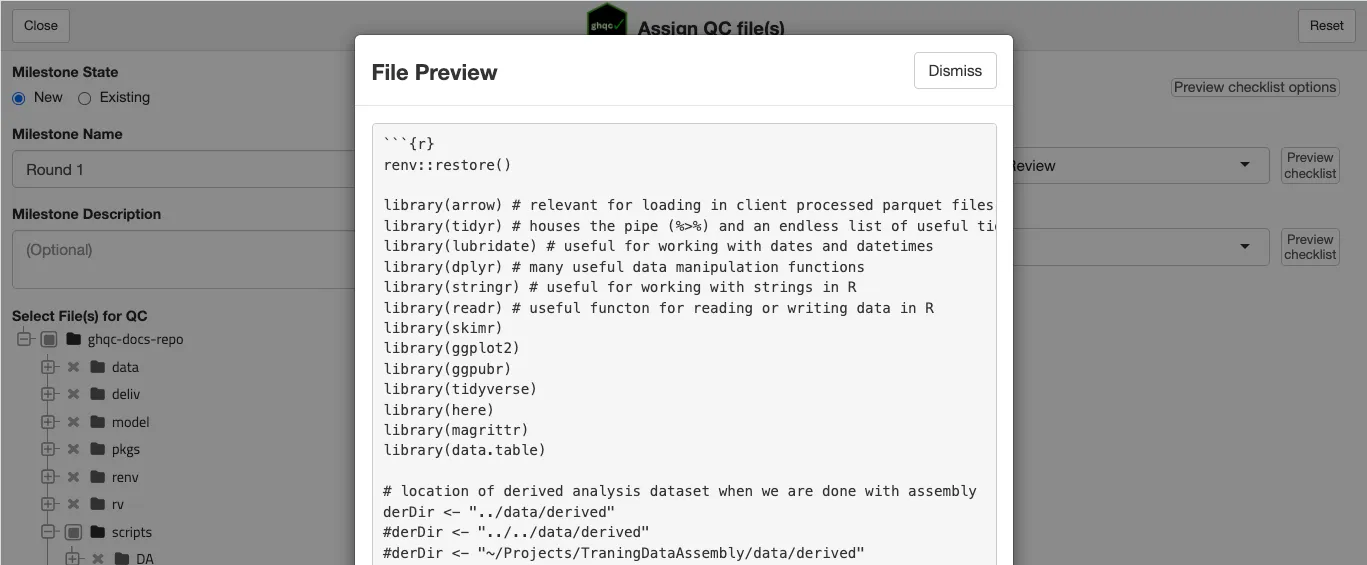Click the rv folder icon
The image size is (1367, 565).
tap(98, 504)
